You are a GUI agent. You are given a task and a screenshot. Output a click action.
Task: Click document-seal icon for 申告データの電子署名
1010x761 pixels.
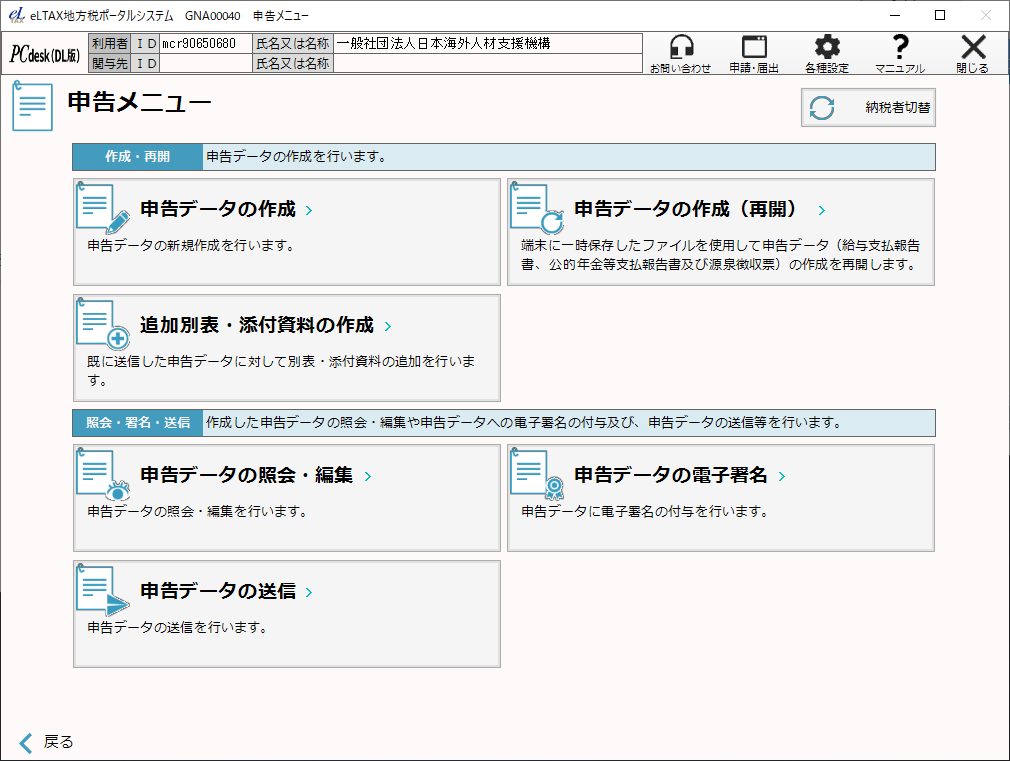(537, 475)
